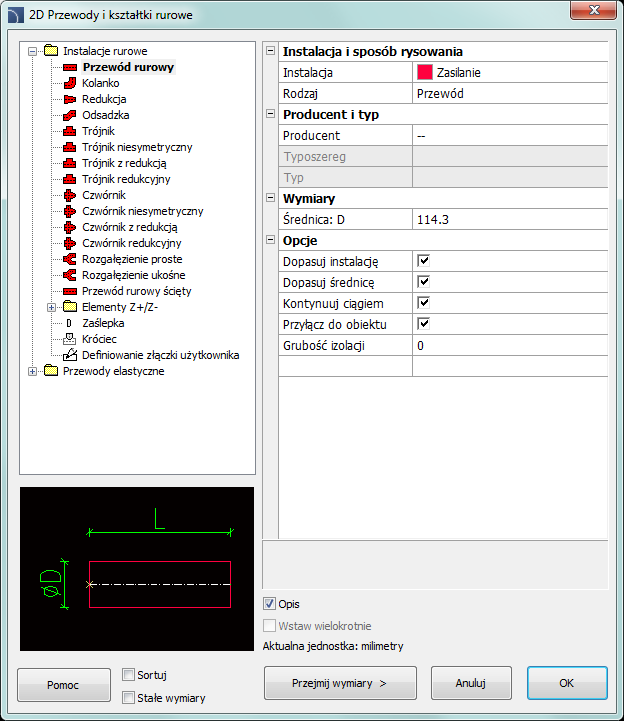Click the Anuluj button
This screenshot has height=721, width=624.
tap(471, 683)
